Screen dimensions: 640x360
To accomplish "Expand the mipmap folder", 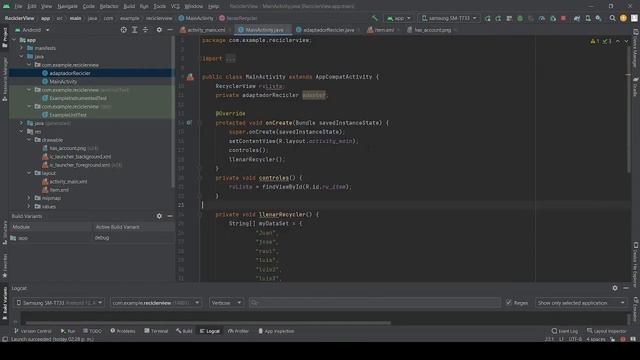I will [x=29, y=198].
